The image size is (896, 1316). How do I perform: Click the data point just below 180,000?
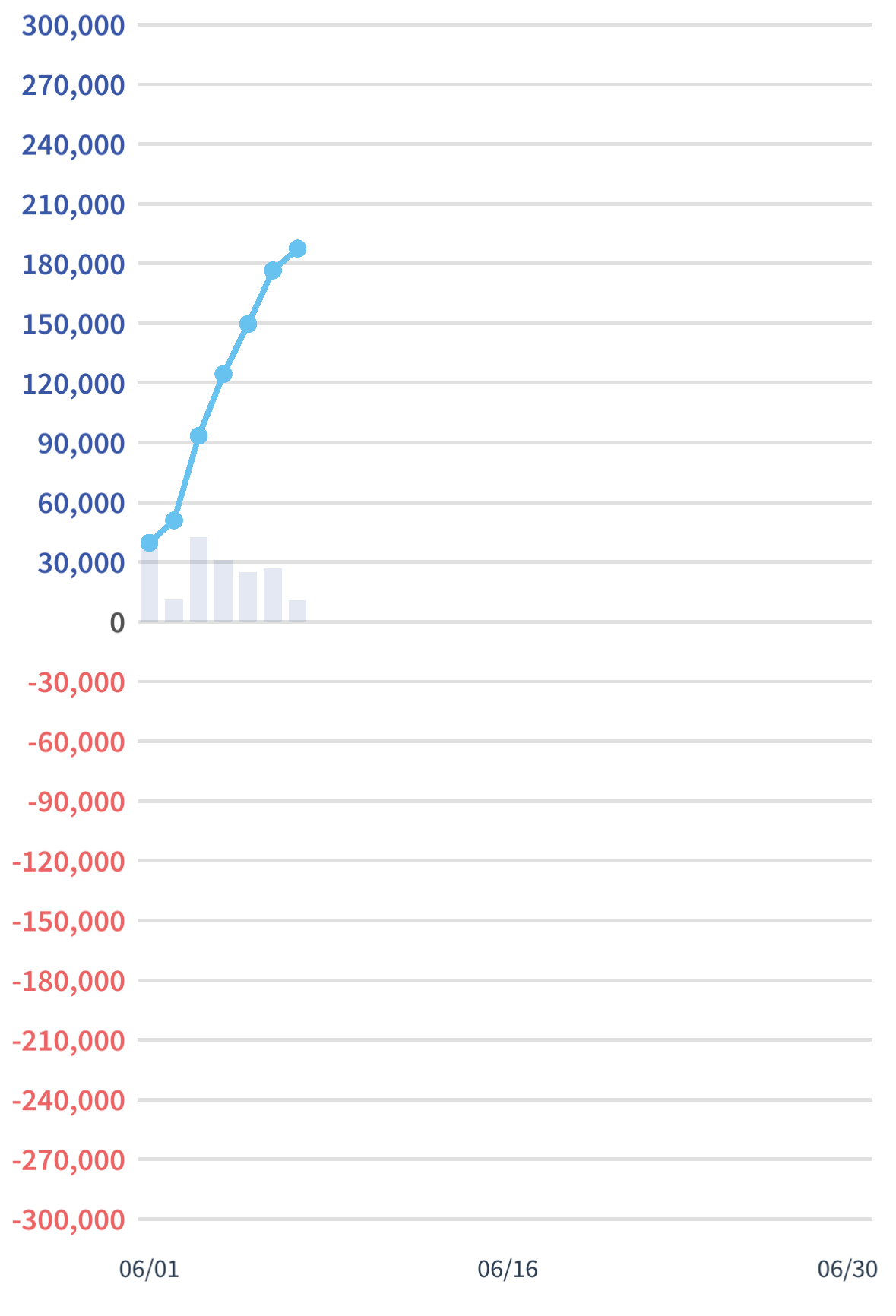pyautogui.click(x=273, y=270)
